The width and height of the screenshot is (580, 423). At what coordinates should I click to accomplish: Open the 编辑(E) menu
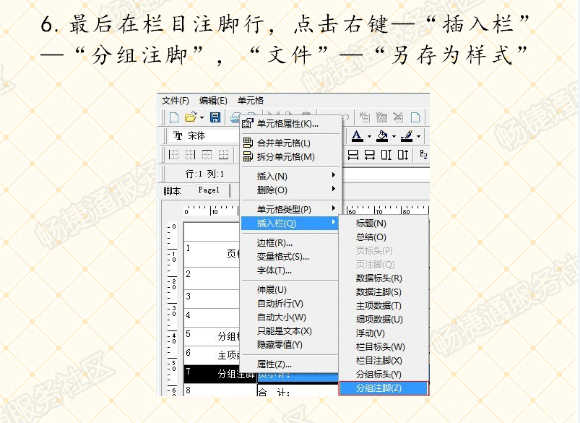213,101
